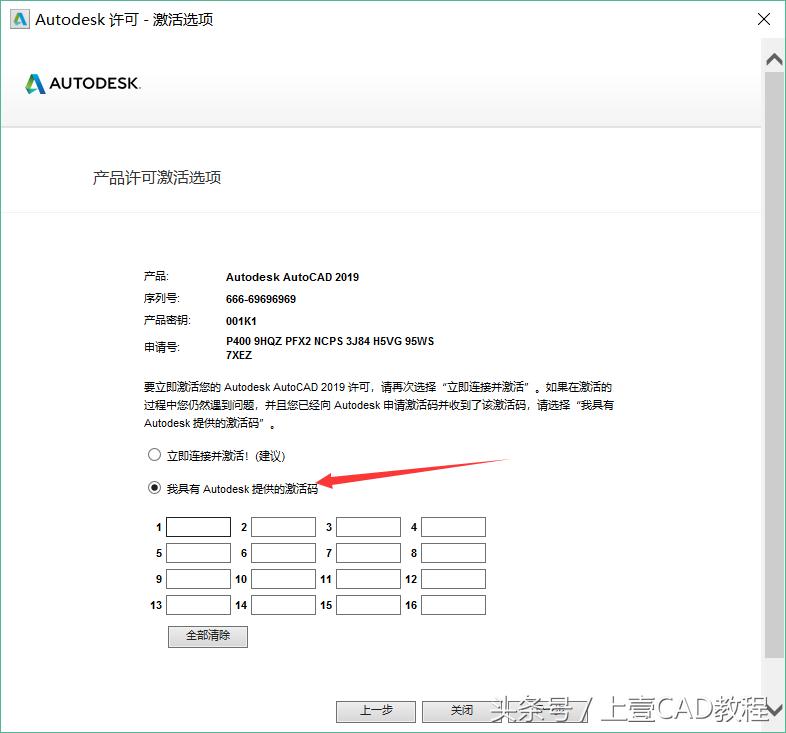Click the Autodesk app icon in title bar
The width and height of the screenshot is (786, 733).
pos(20,20)
